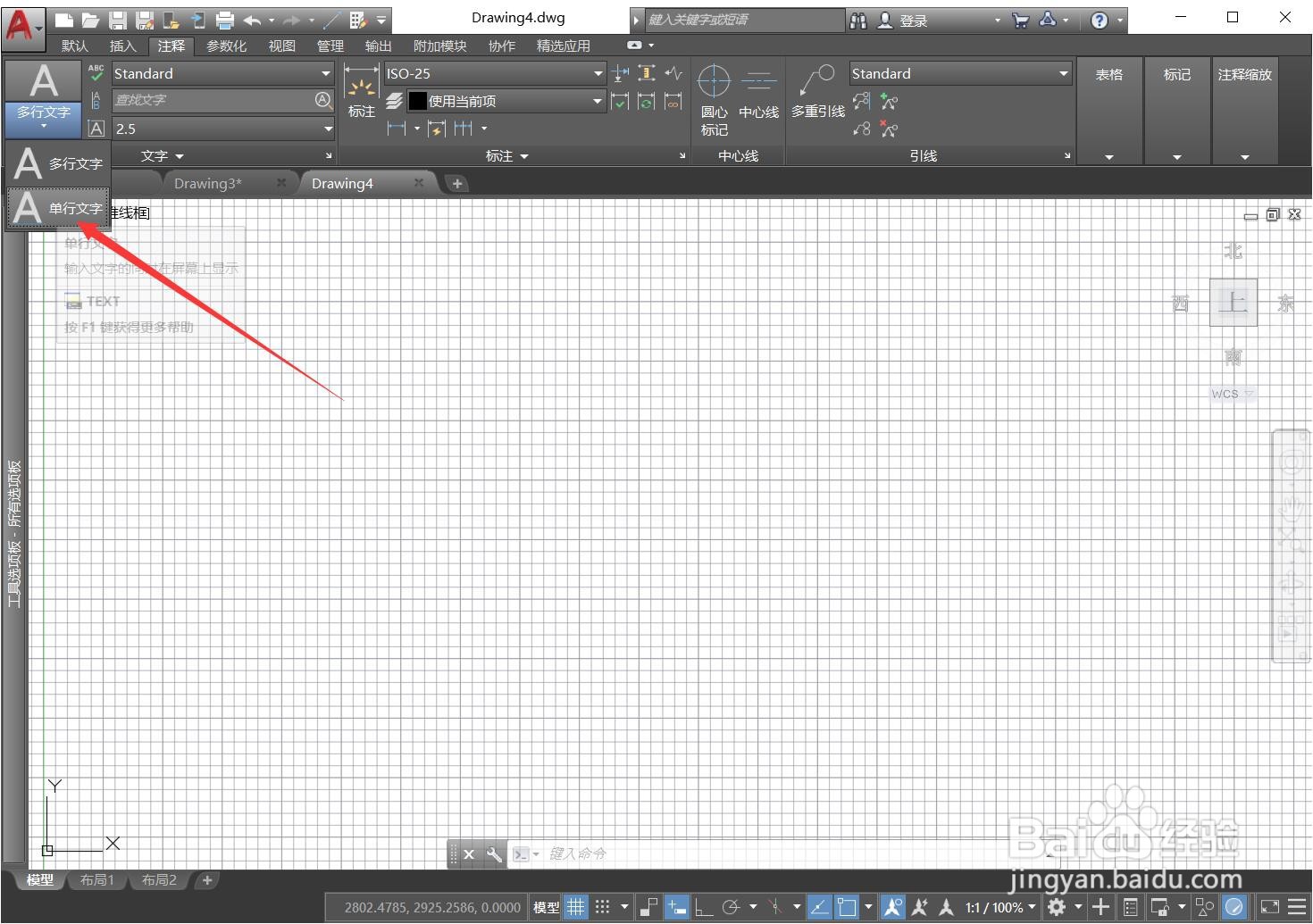
Task: Click the black layer color swatch
Action: pyautogui.click(x=417, y=101)
